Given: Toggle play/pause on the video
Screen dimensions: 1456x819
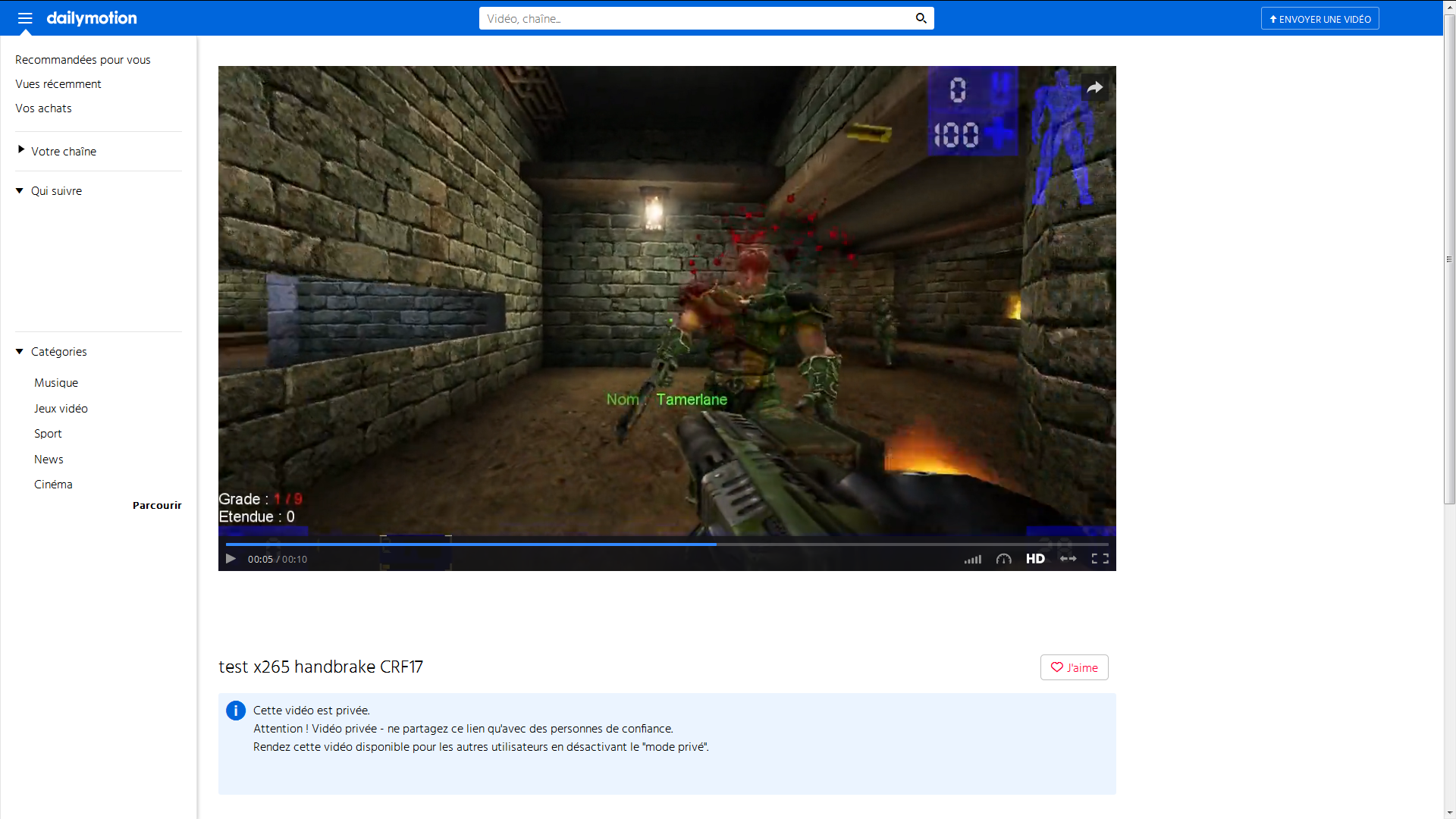Looking at the screenshot, I should pyautogui.click(x=231, y=558).
